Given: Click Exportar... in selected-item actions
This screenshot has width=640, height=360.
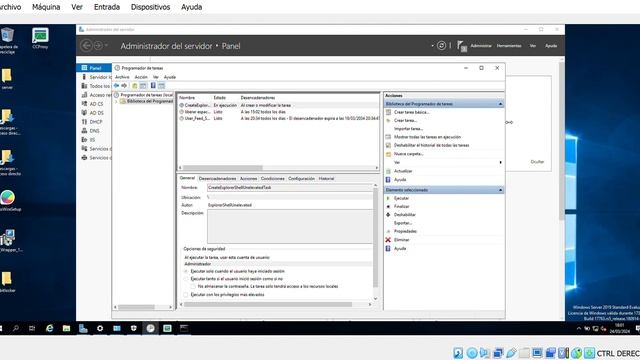Looking at the screenshot, I should coord(403,223).
